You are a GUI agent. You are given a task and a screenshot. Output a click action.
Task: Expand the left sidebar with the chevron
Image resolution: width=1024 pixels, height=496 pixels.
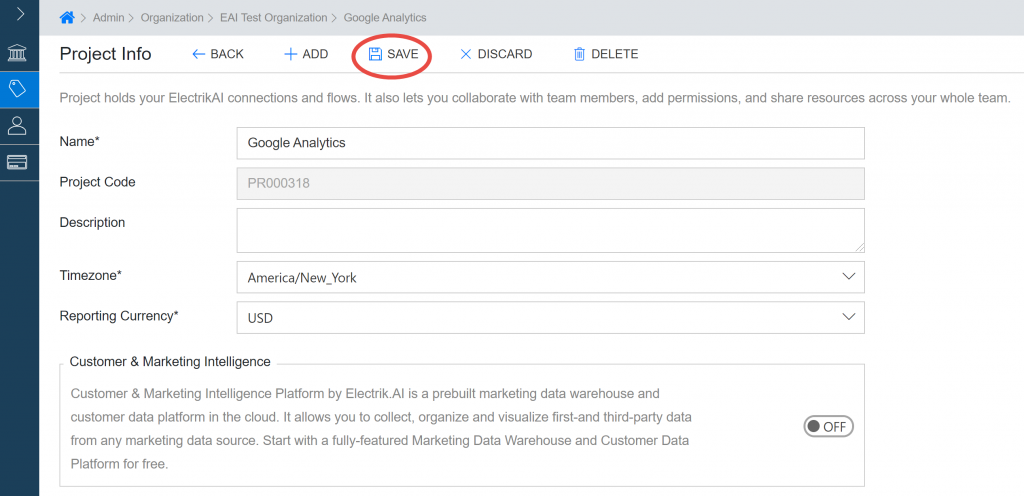point(20,14)
